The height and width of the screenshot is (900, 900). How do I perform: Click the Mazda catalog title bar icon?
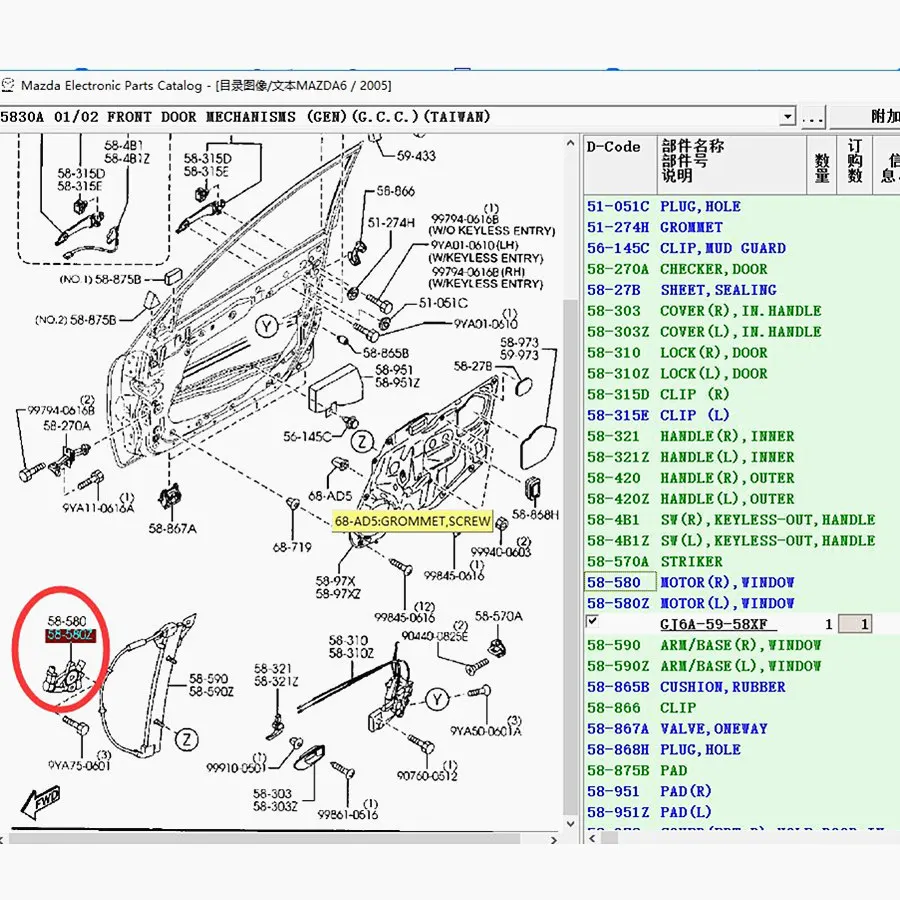pos(8,85)
